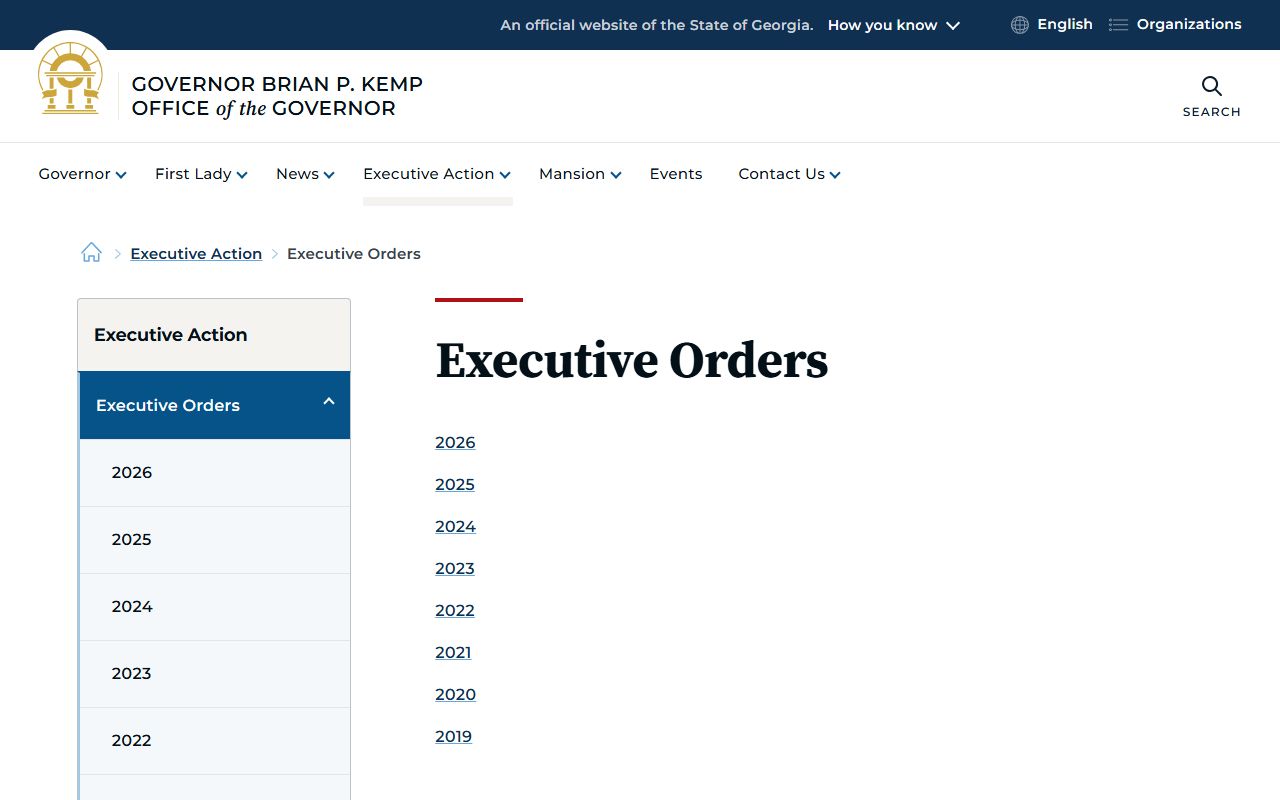Collapse the Executive Orders sidebar chevron

coord(328,402)
